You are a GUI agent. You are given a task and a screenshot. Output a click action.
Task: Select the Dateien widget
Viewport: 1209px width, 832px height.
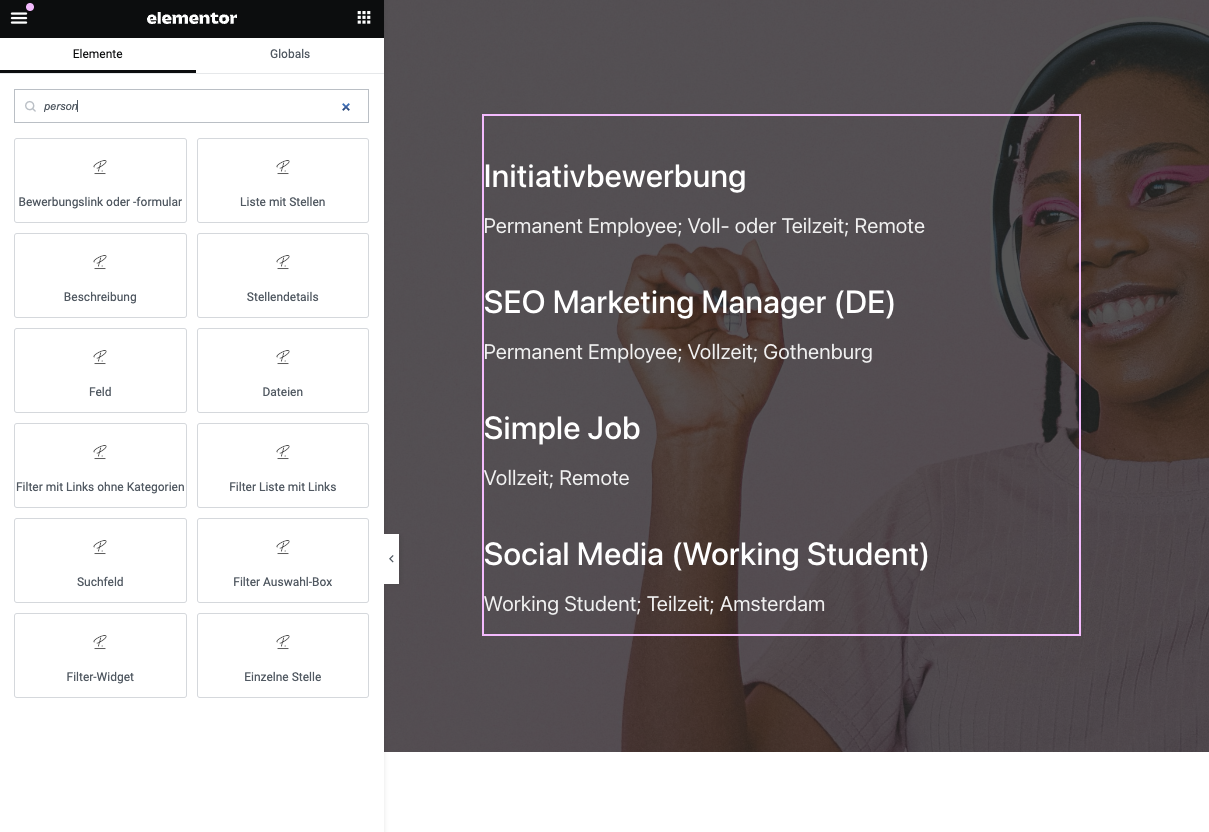click(283, 370)
